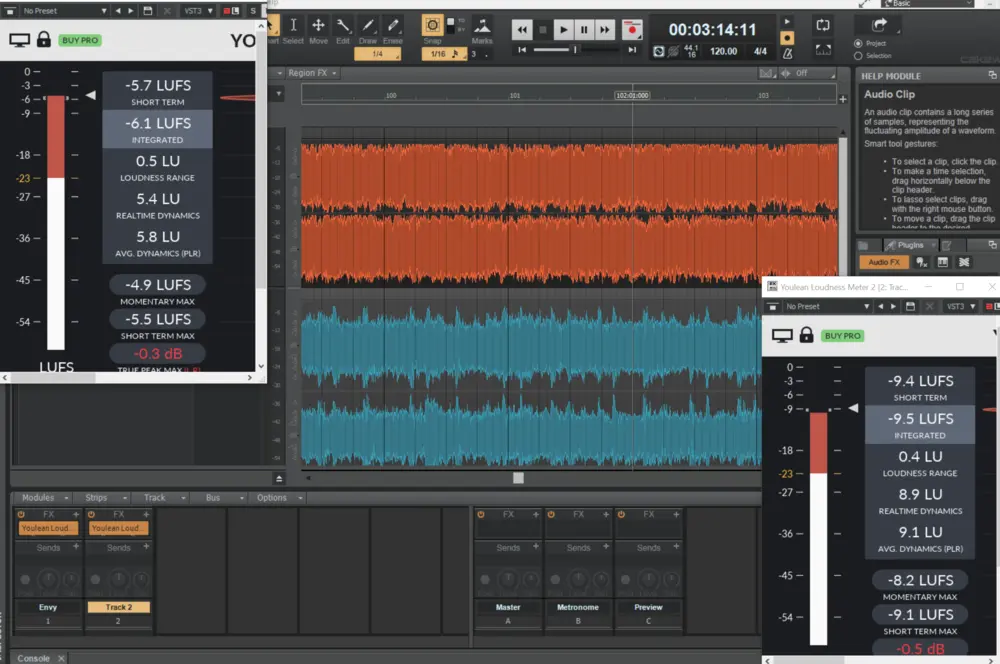The image size is (1000, 664).
Task: Toggle the metronome during record button
Action: [x=787, y=38]
